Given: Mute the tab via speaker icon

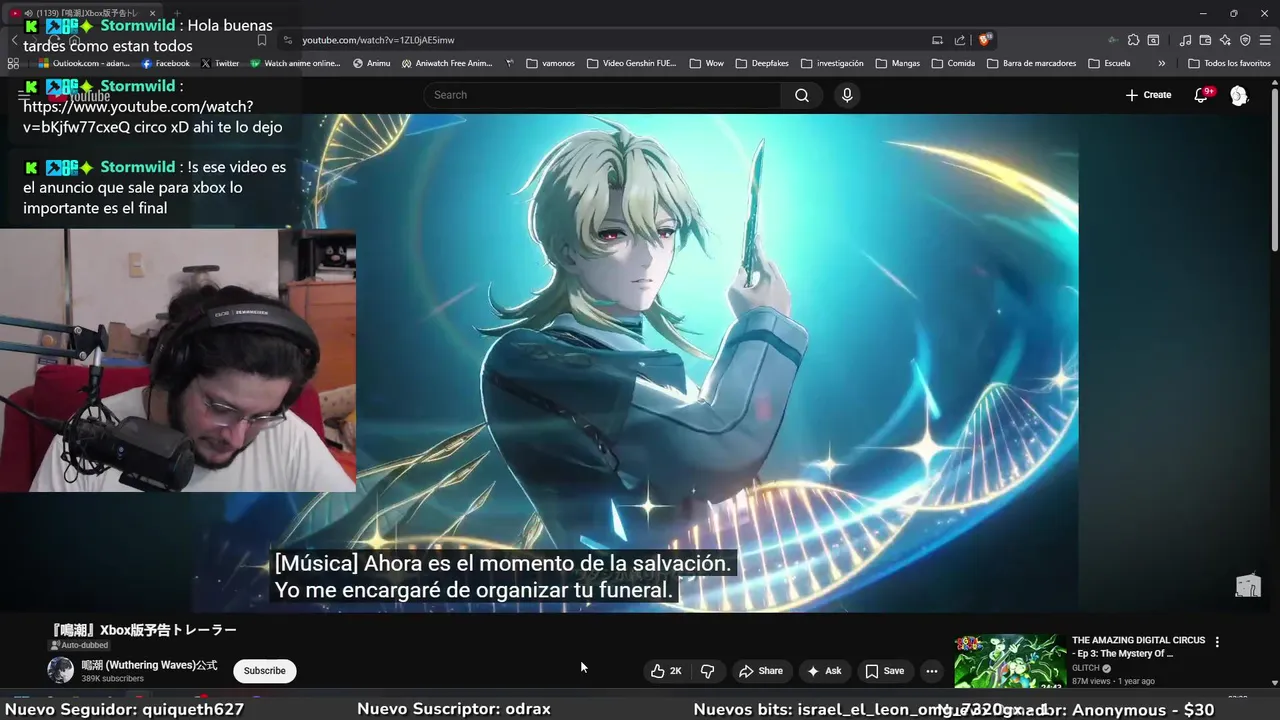Looking at the screenshot, I should pos(29,13).
